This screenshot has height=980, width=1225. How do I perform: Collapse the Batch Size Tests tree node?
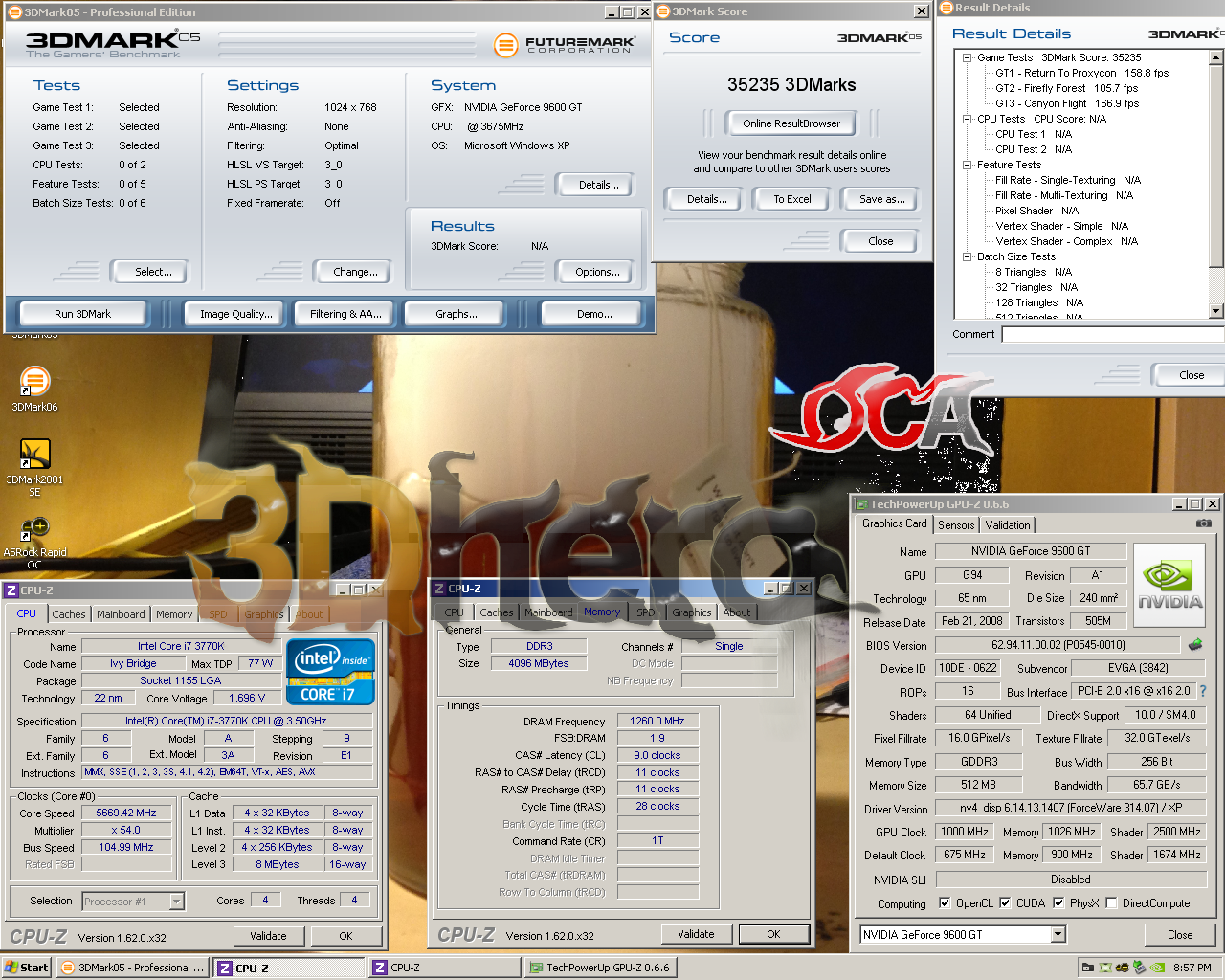point(968,256)
